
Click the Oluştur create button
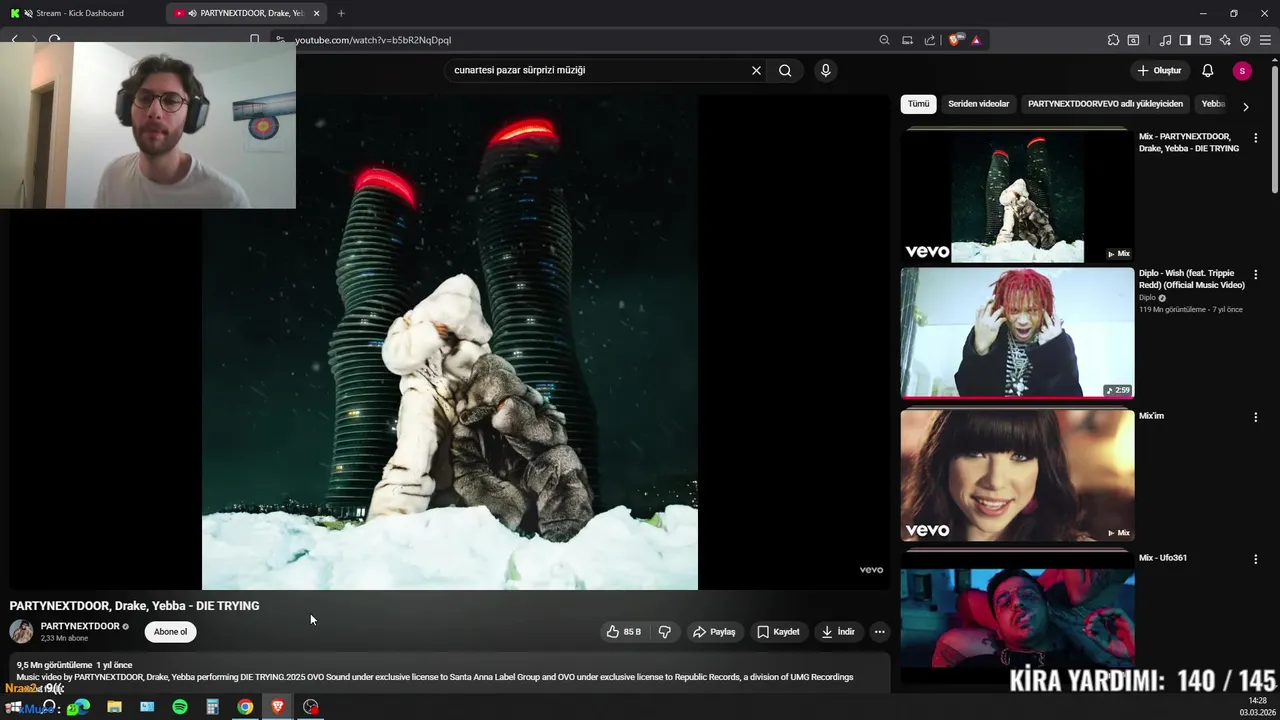click(1159, 70)
